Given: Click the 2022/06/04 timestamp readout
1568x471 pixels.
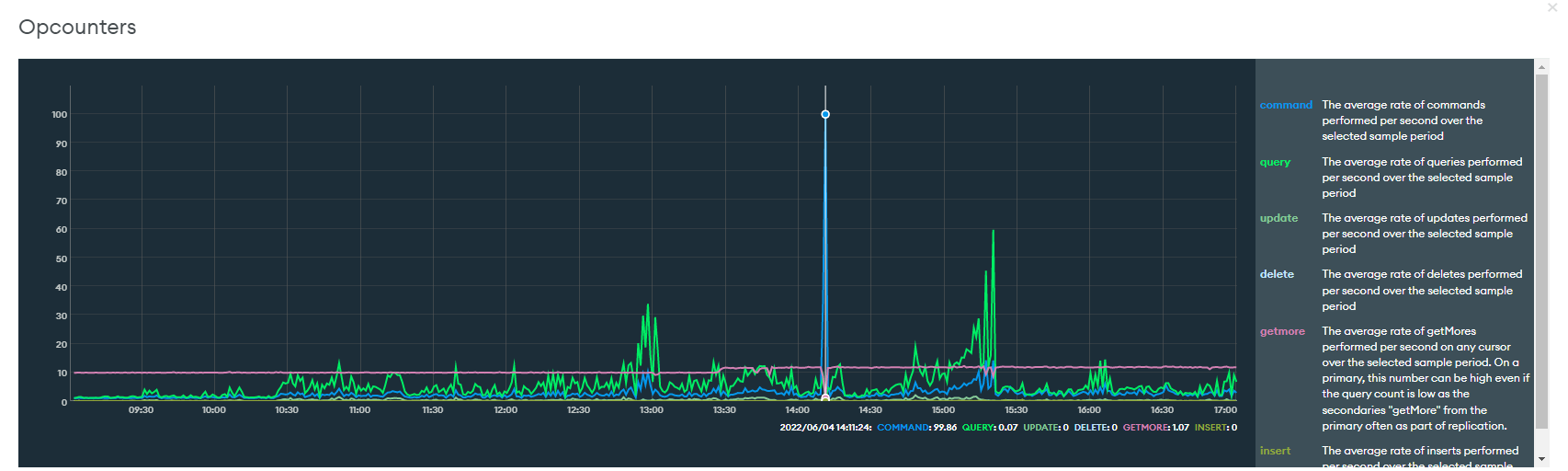Looking at the screenshot, I should [x=824, y=428].
